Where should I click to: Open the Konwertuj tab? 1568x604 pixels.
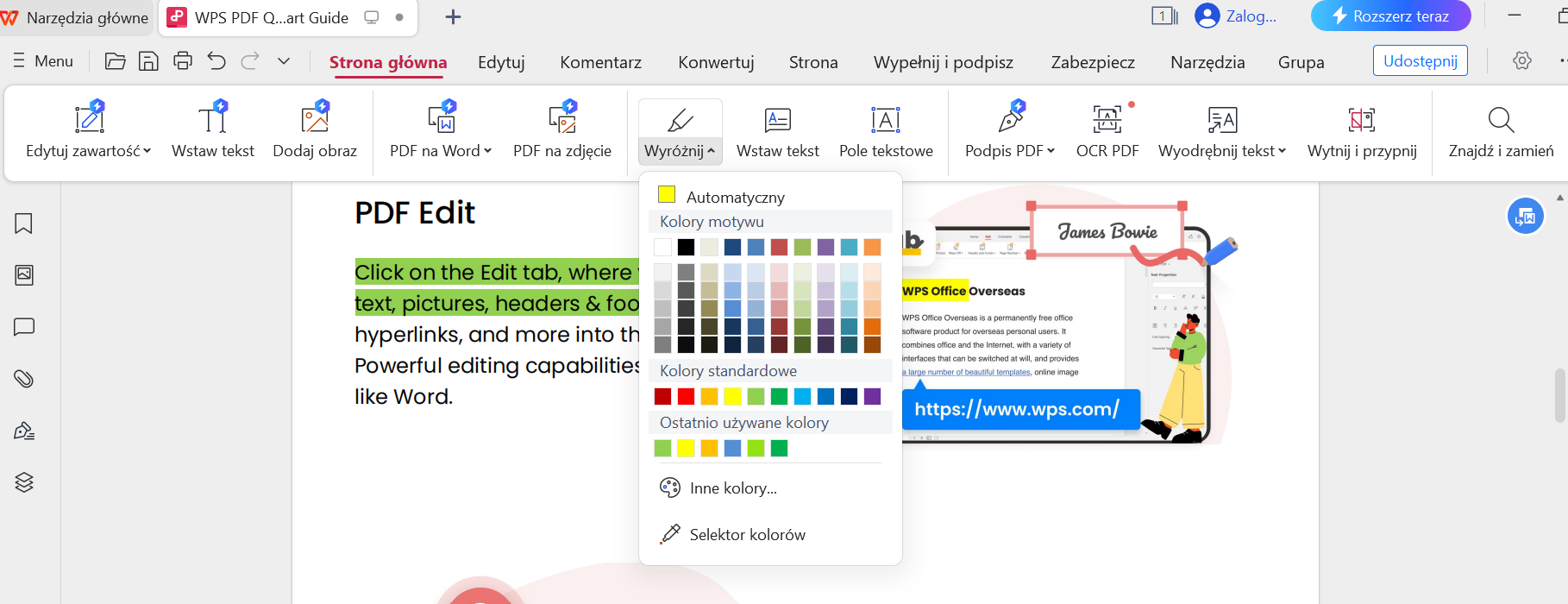[716, 62]
